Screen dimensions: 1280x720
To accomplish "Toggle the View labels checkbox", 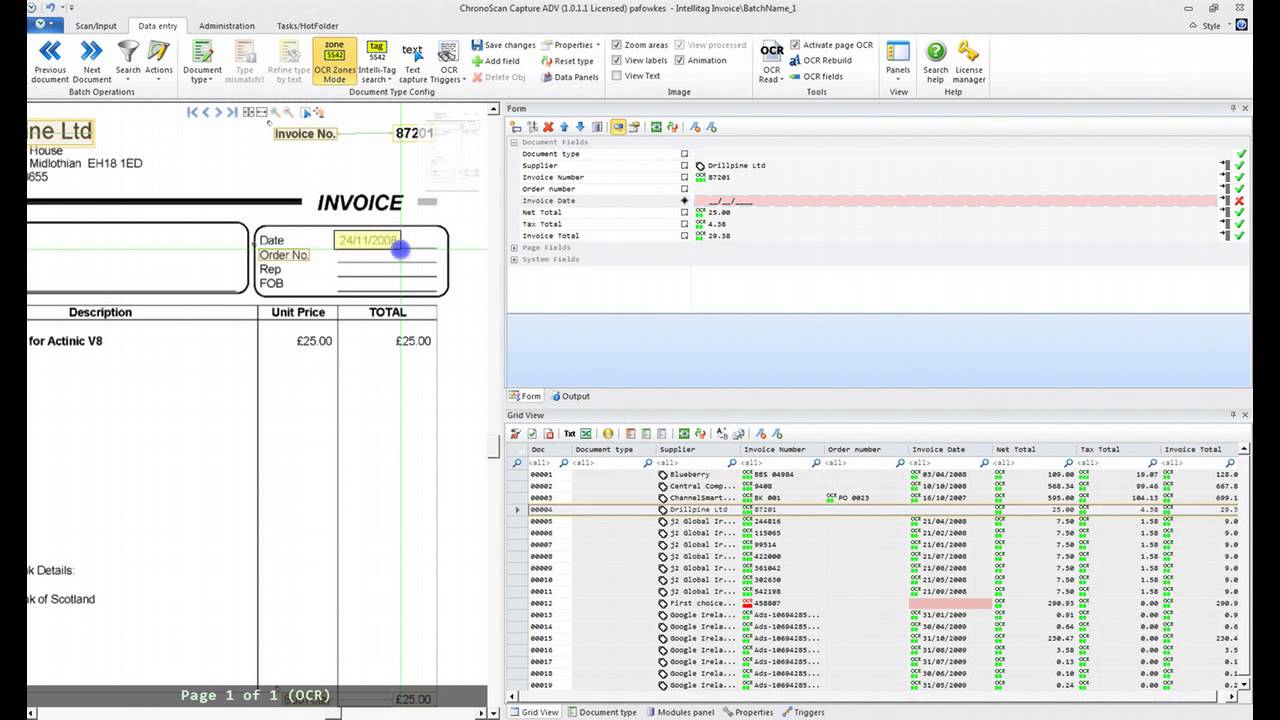I will 617,61.
